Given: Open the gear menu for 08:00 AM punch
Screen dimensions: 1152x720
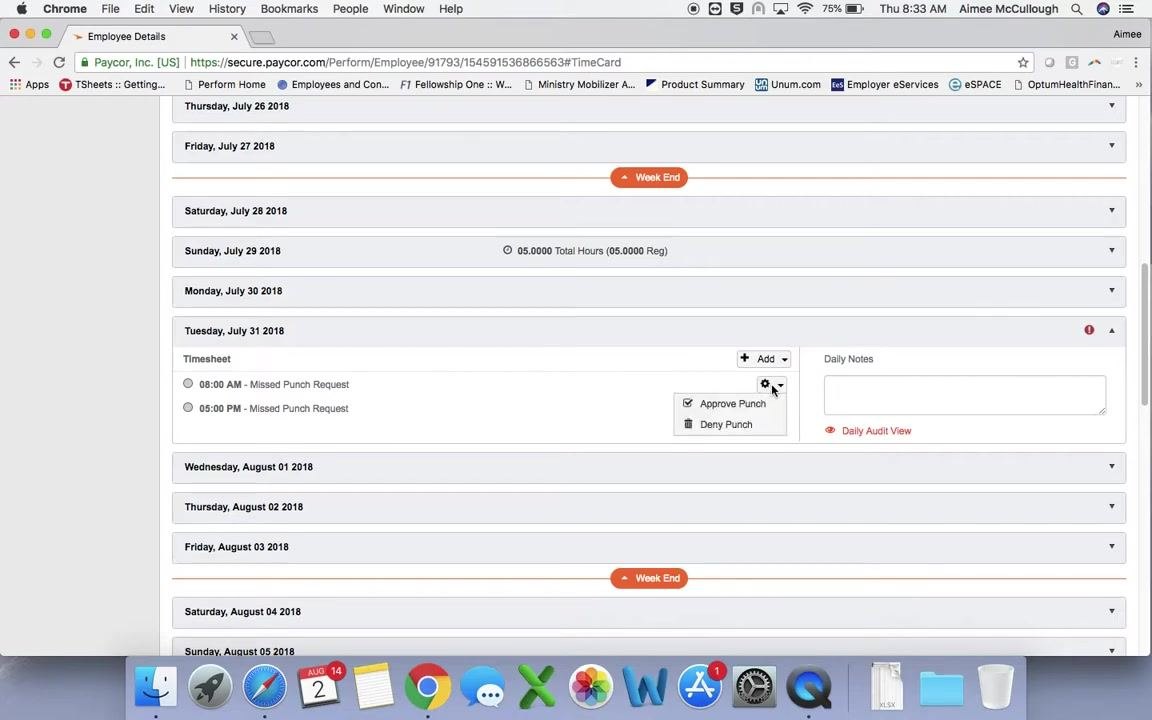Looking at the screenshot, I should [771, 384].
